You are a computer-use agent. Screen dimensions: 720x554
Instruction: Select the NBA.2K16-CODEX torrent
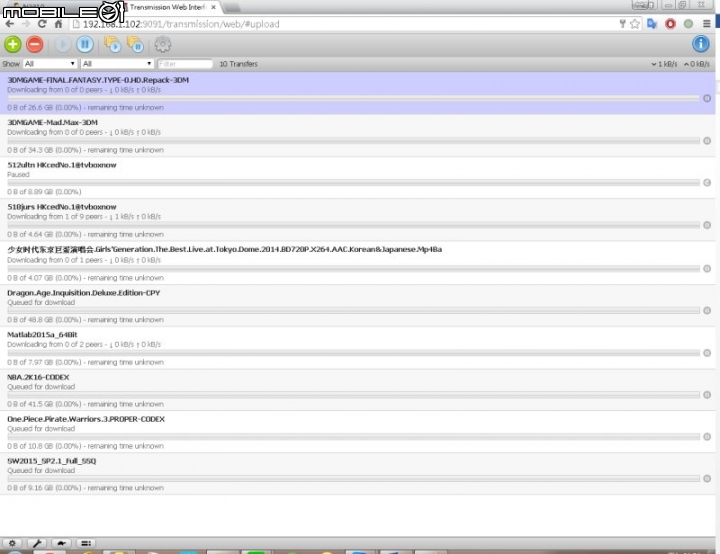[358, 390]
